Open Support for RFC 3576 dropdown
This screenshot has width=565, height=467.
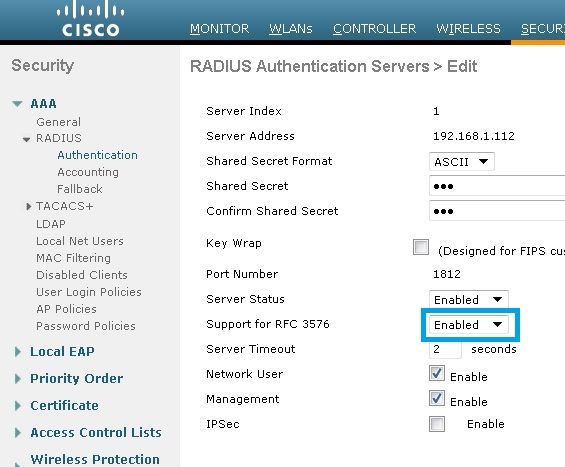468,325
